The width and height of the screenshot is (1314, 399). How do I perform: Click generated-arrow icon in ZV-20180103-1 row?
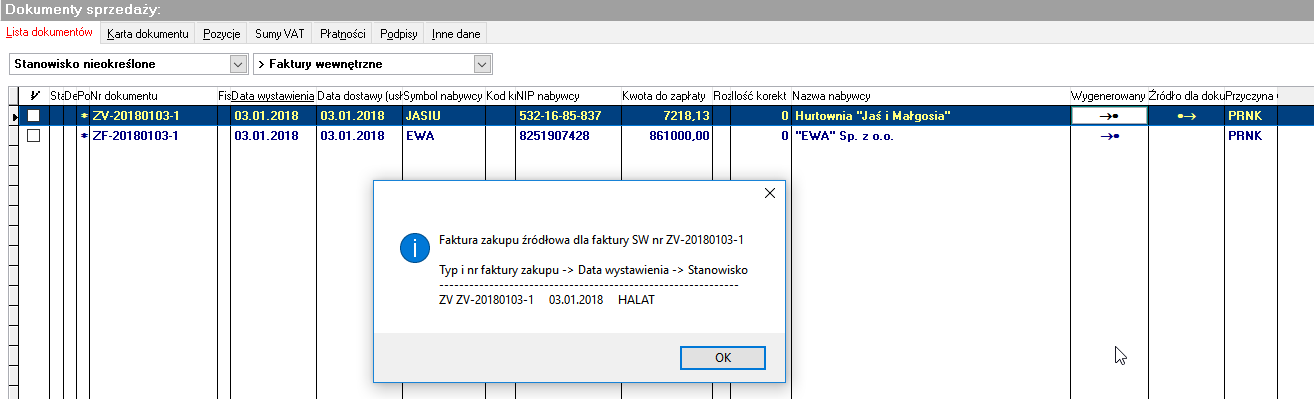tap(1108, 116)
